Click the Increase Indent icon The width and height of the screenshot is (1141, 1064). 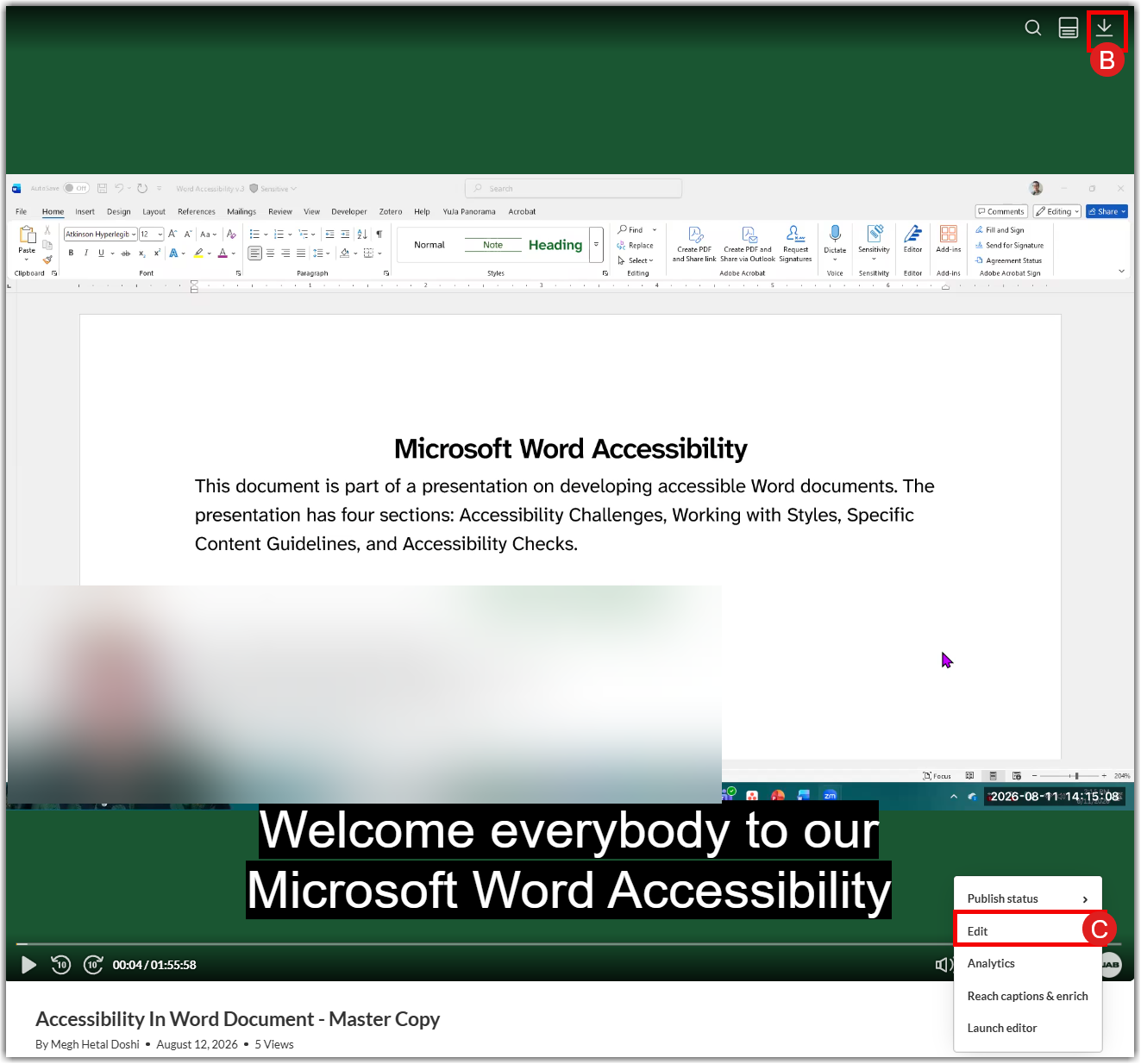(345, 234)
